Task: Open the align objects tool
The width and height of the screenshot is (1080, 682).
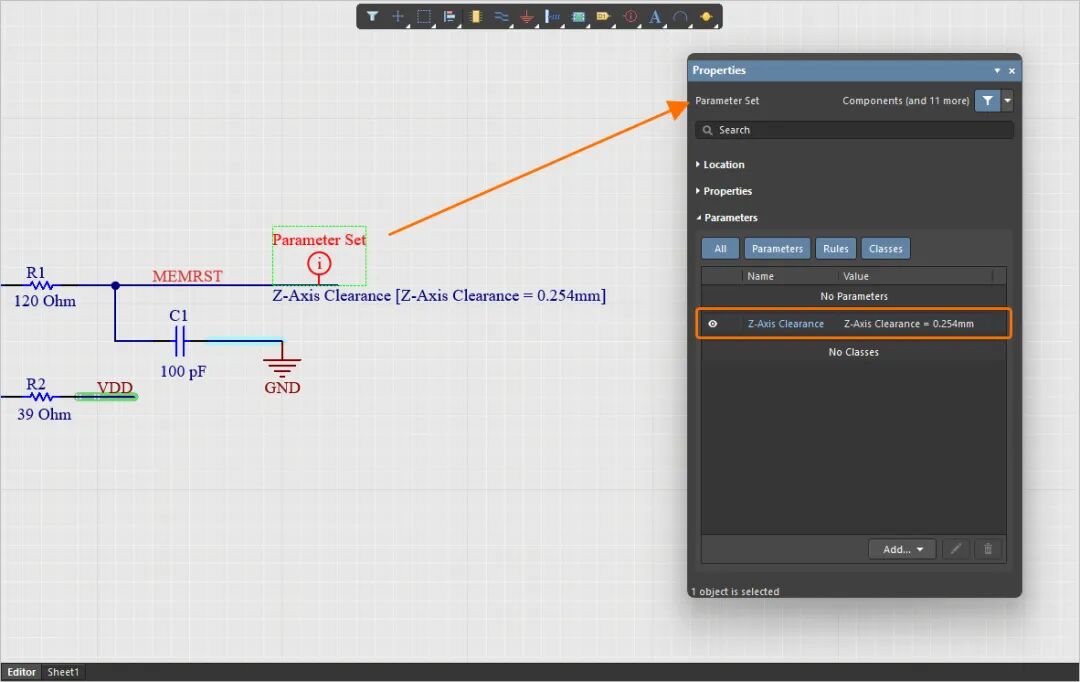Action: (450, 17)
